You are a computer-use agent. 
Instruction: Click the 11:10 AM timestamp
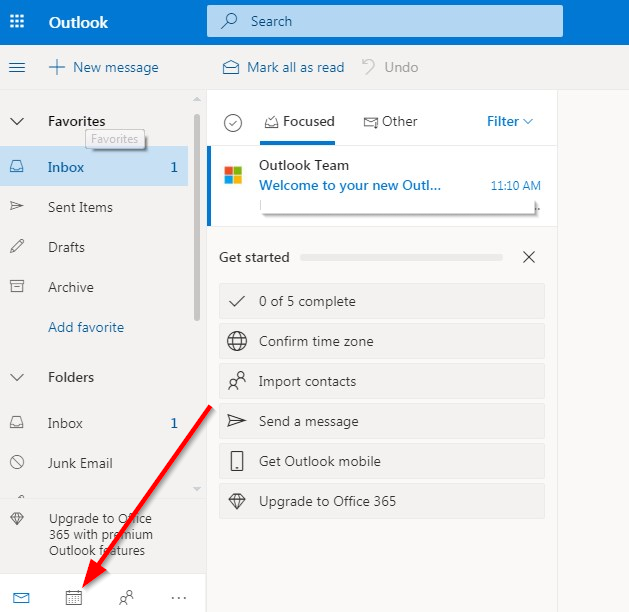(x=516, y=186)
